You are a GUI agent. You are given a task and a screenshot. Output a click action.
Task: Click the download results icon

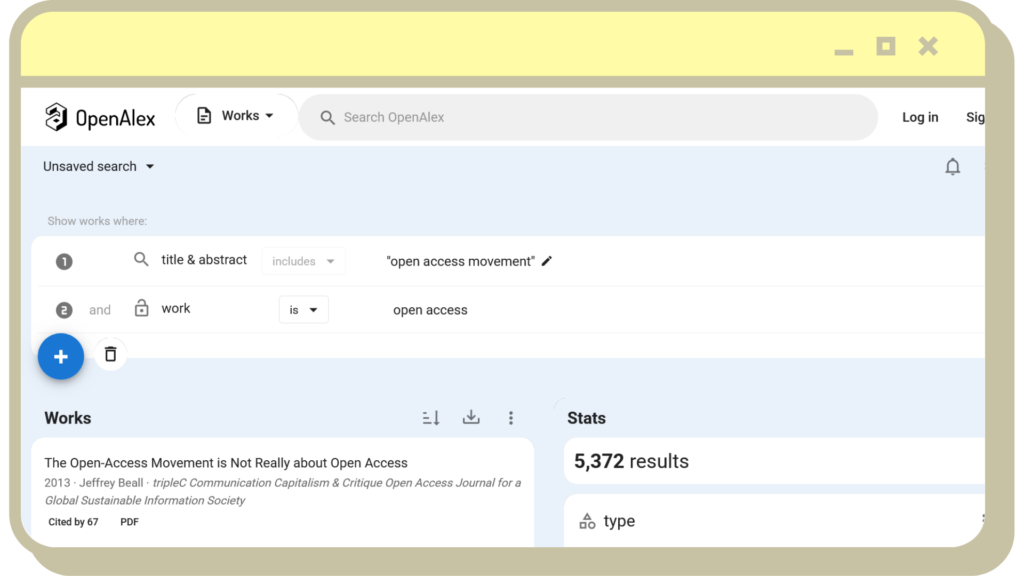click(471, 418)
